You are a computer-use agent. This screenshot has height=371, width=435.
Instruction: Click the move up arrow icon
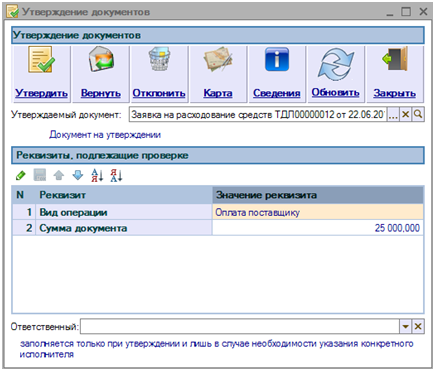pos(59,175)
